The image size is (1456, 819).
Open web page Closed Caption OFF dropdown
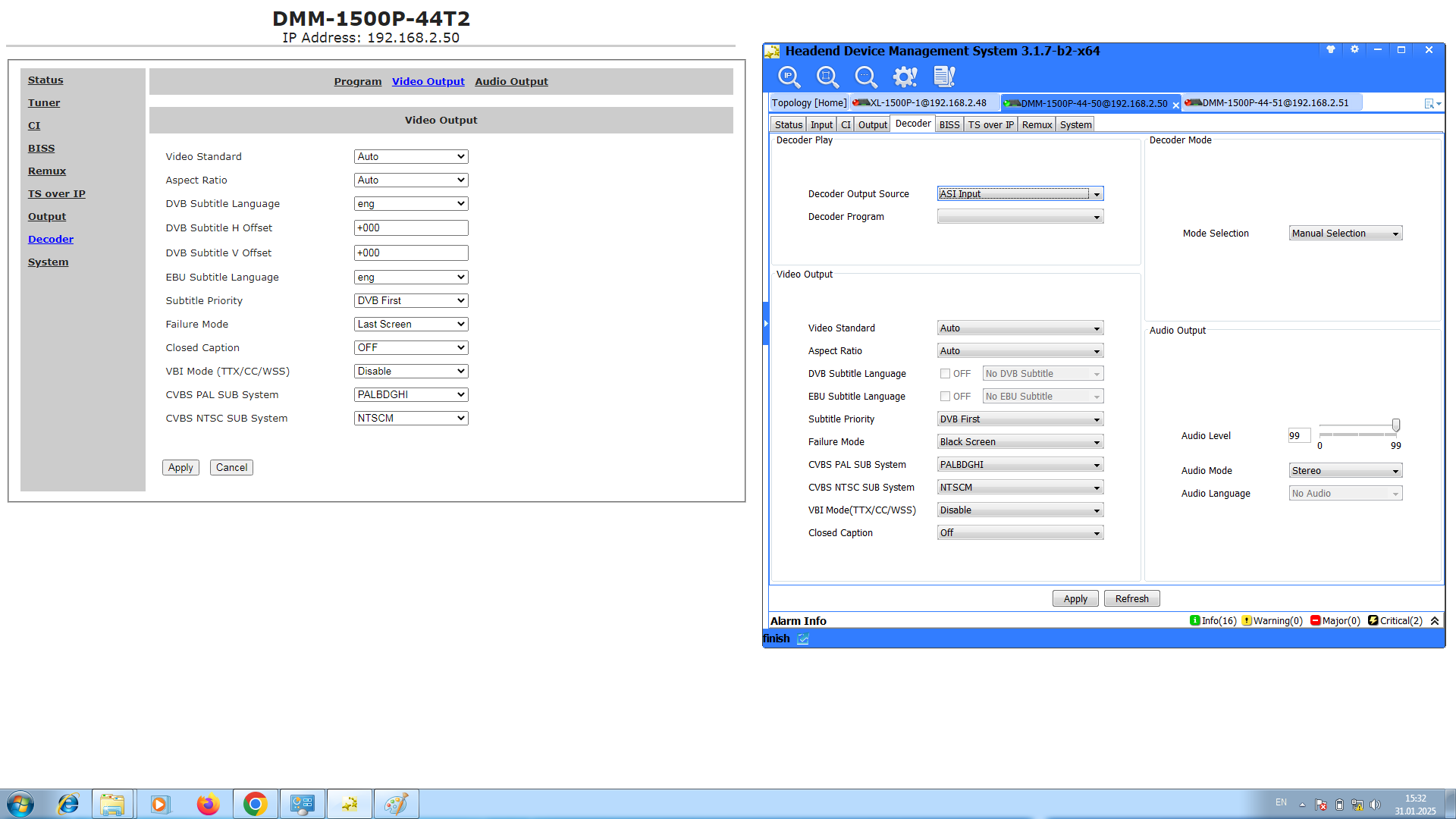(411, 348)
